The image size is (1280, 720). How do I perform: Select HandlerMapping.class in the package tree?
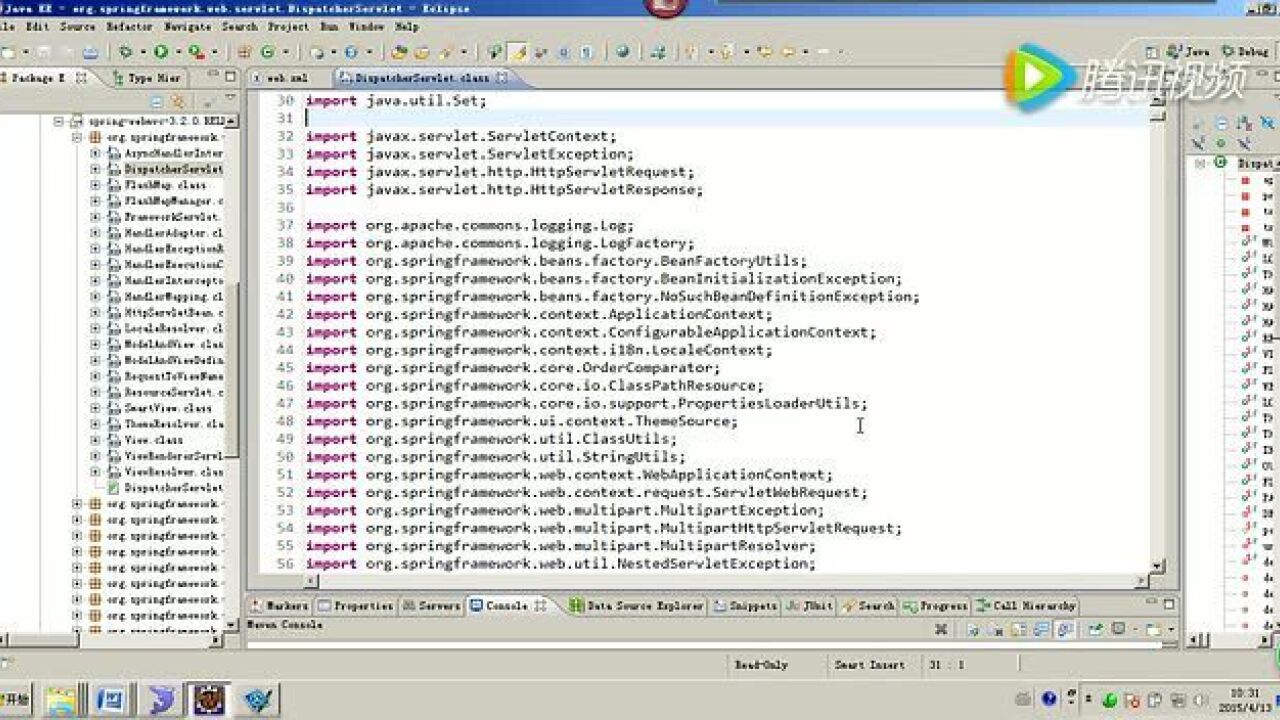pos(172,297)
